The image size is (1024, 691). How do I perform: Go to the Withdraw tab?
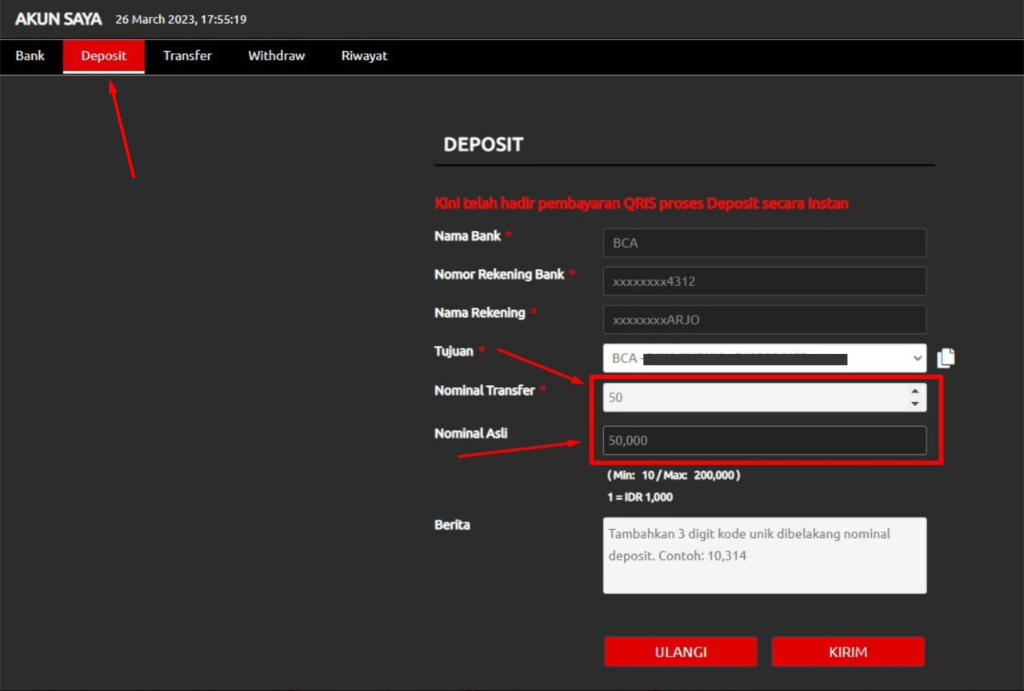[276, 56]
